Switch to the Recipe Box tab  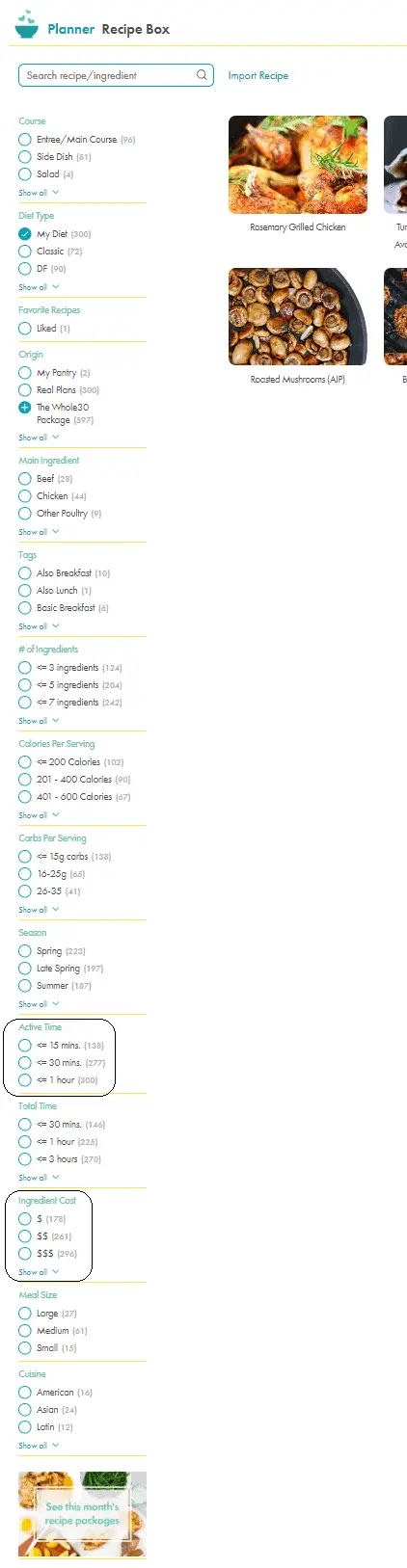(x=136, y=29)
